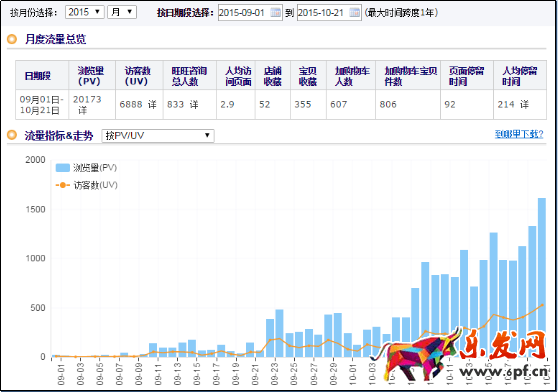Open the 按PV/UV metric dropdown
The height and width of the screenshot is (392, 558).
158,136
